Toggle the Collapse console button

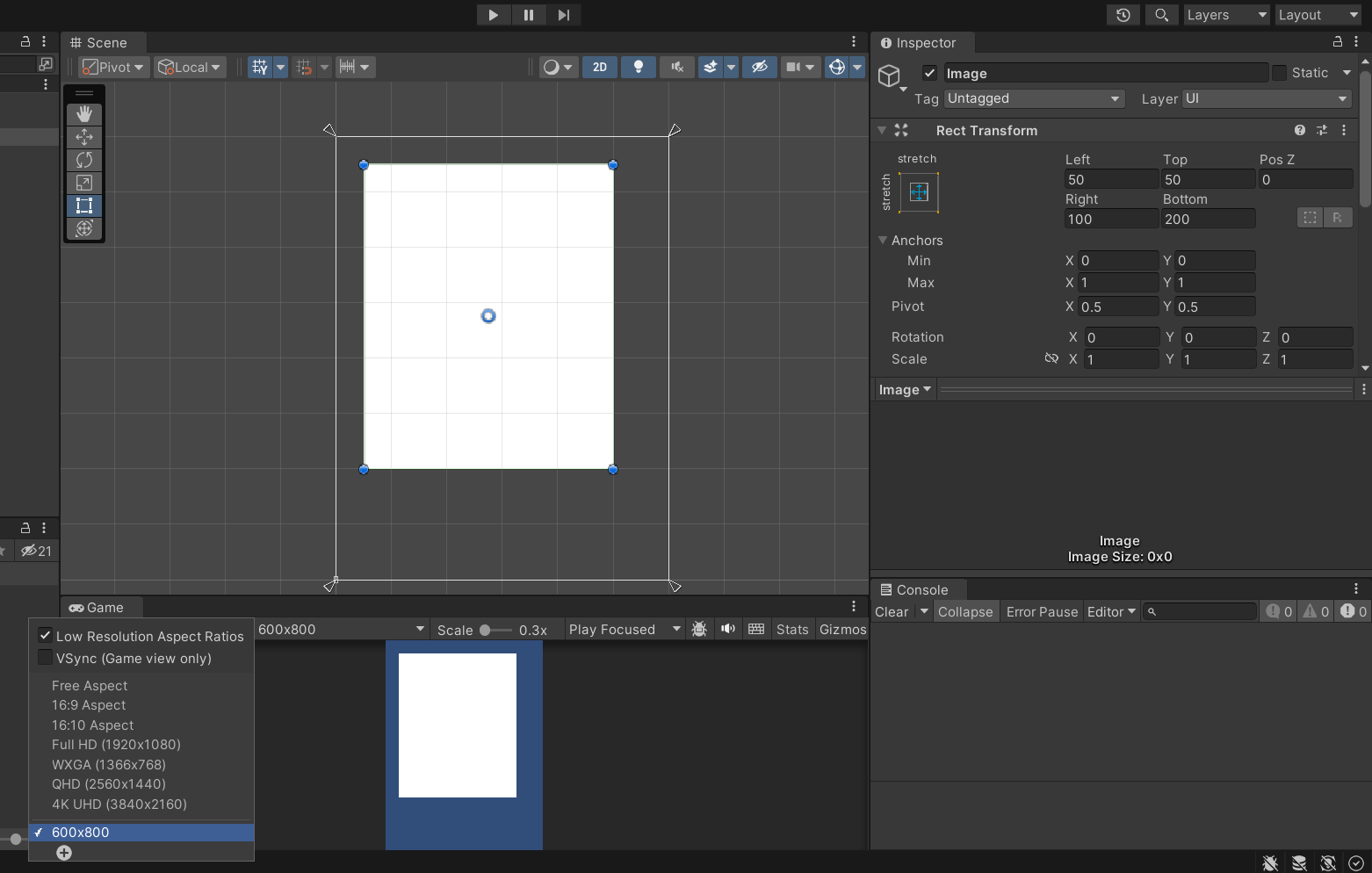[964, 612]
